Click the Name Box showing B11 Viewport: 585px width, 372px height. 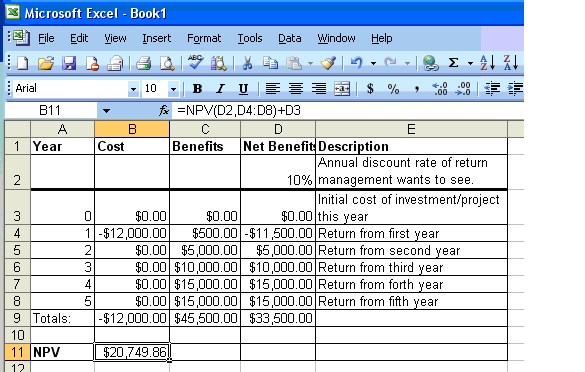50,110
